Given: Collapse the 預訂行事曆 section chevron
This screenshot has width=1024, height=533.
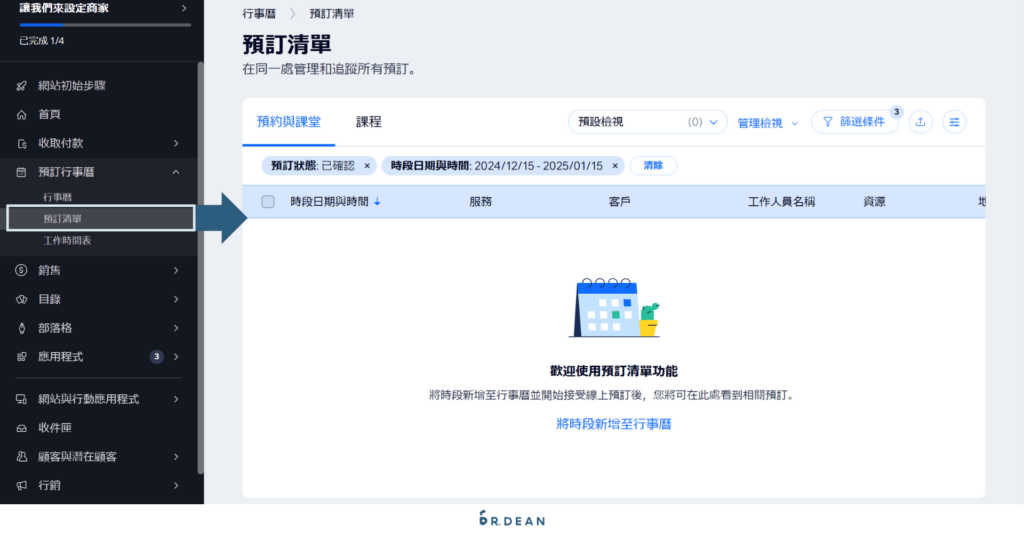Looking at the screenshot, I should pos(176,172).
